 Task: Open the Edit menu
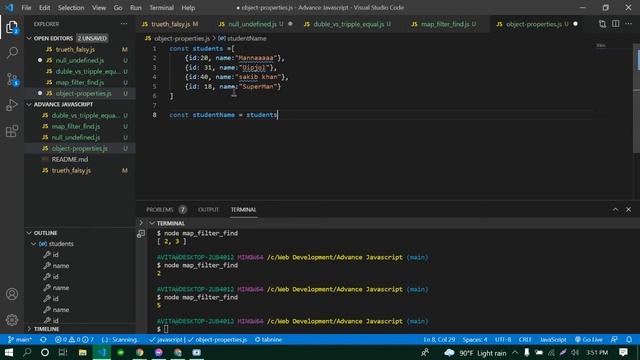(x=44, y=8)
